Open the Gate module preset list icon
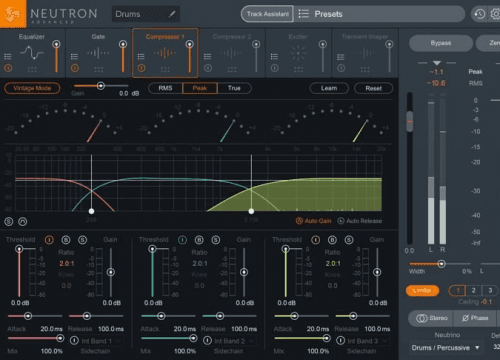500x360 pixels. click(x=74, y=56)
